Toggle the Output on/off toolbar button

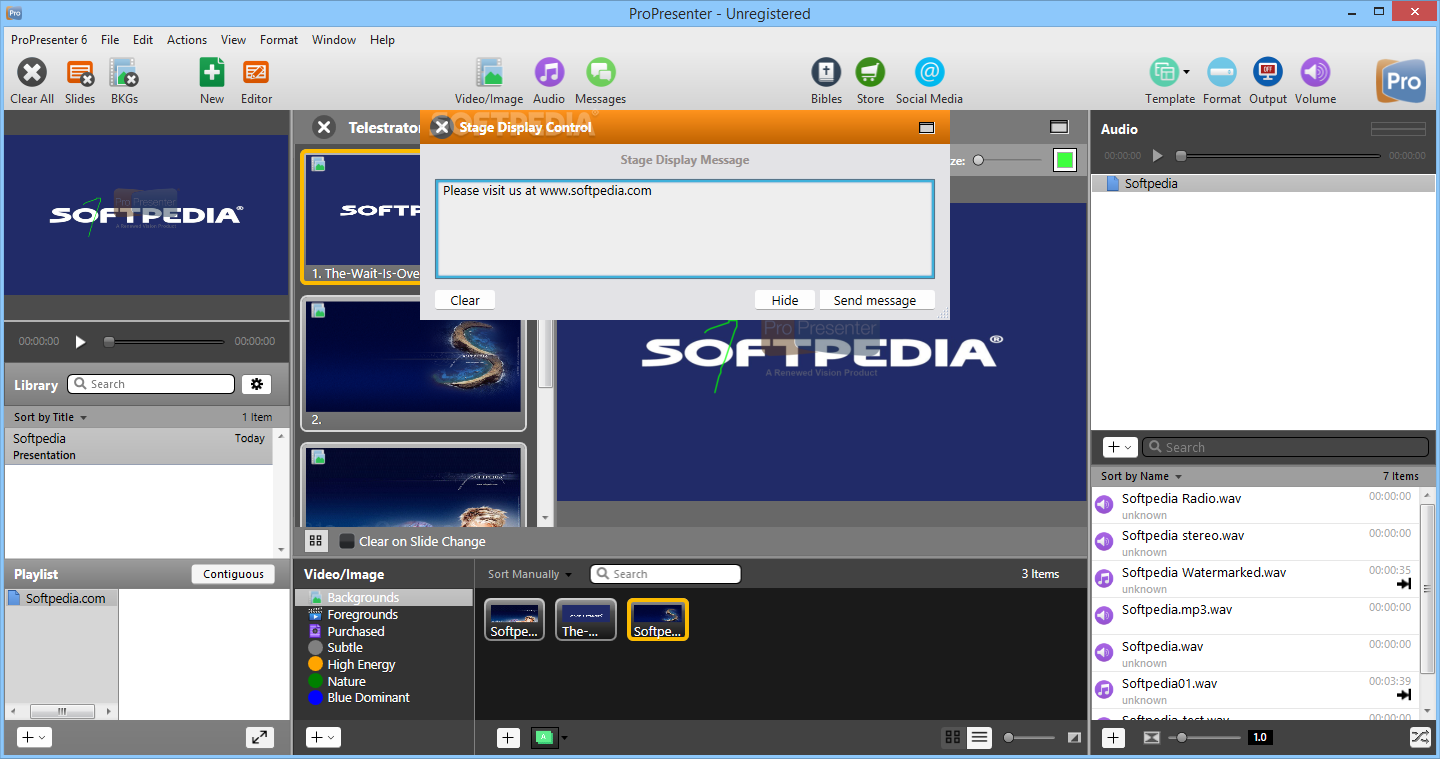pyautogui.click(x=1268, y=73)
